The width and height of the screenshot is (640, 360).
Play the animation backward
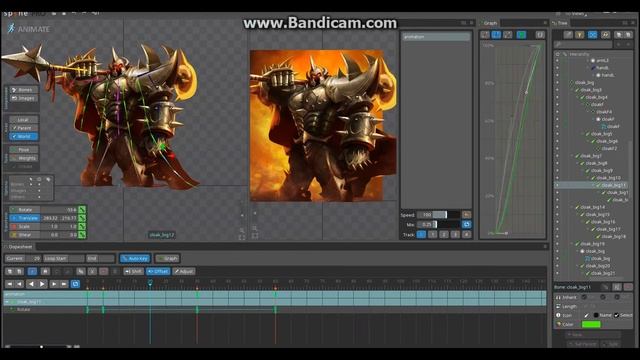[x=31, y=284]
